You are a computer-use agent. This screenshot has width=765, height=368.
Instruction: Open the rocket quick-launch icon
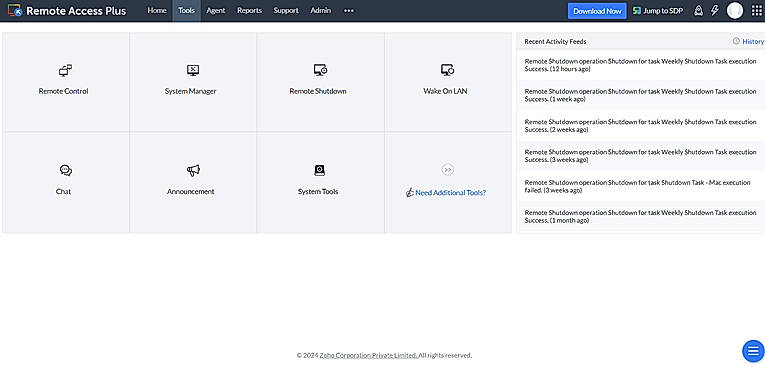698,11
